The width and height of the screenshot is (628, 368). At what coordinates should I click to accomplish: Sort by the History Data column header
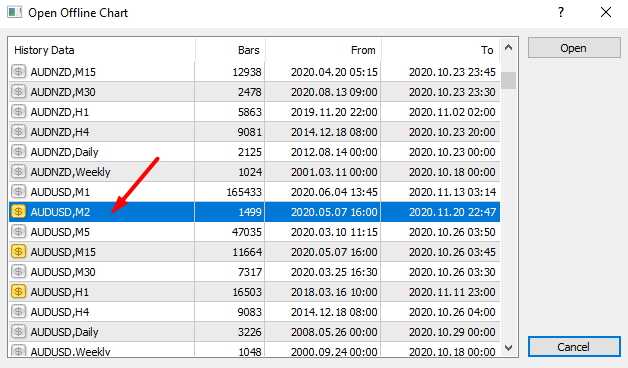click(x=102, y=50)
